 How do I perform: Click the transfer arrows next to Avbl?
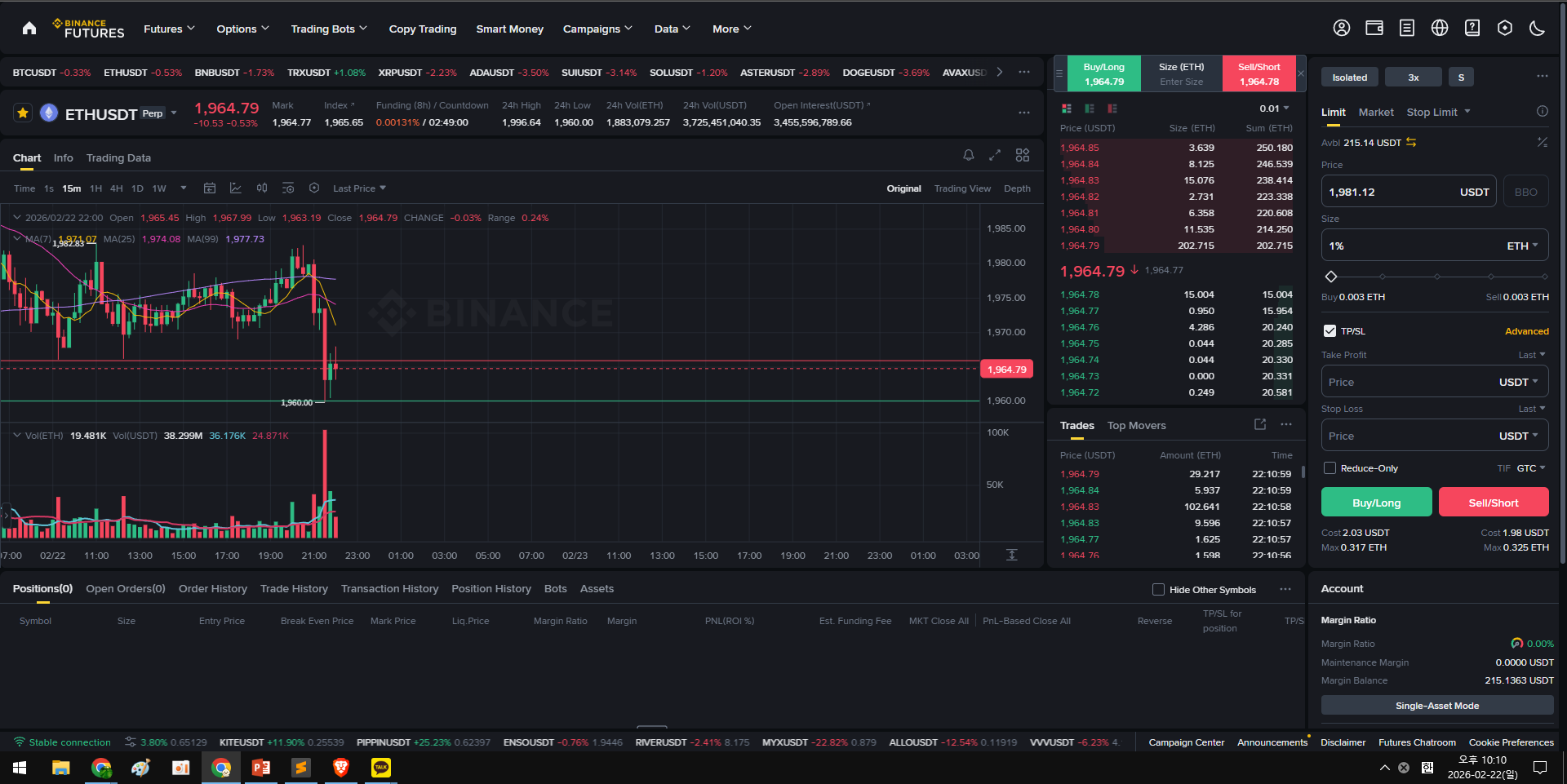1411,143
